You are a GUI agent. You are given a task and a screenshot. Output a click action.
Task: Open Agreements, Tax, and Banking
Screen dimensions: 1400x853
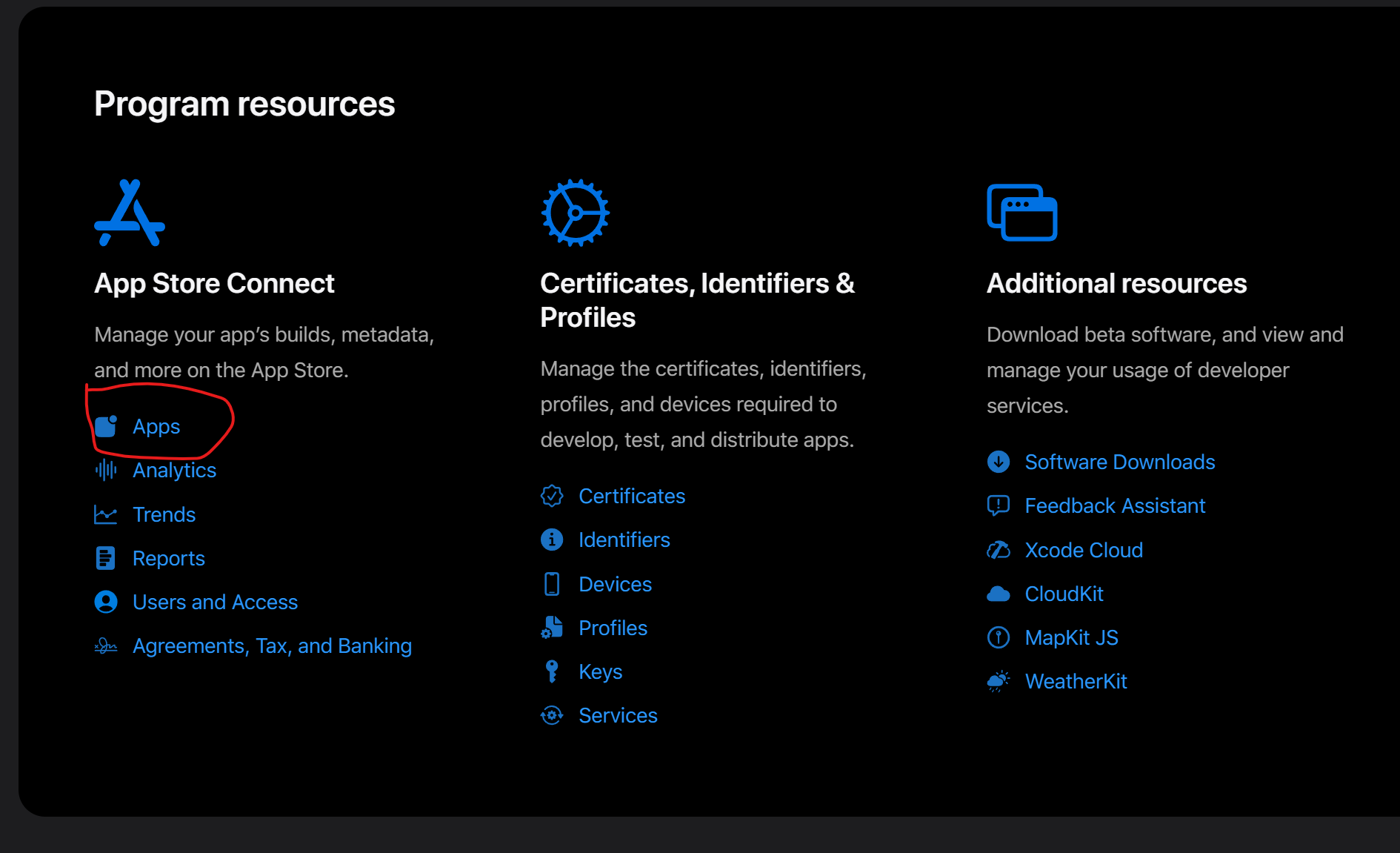[273, 645]
